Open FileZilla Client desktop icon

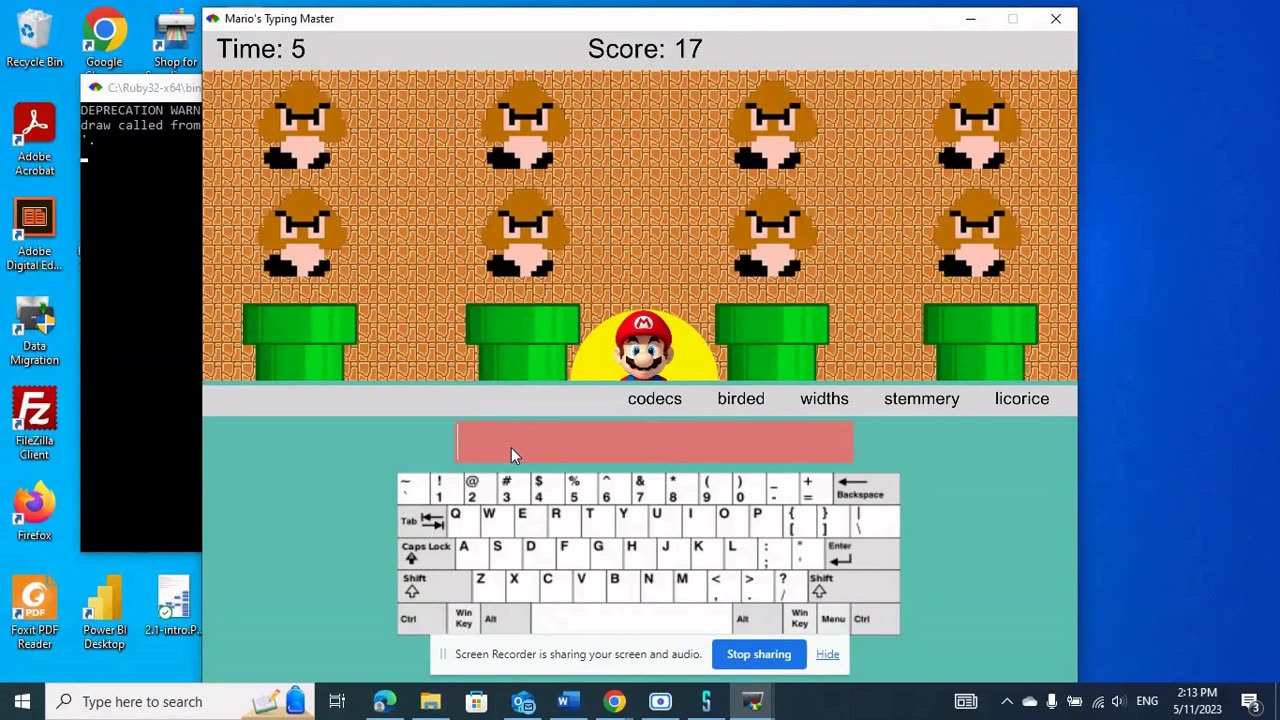[x=34, y=425]
